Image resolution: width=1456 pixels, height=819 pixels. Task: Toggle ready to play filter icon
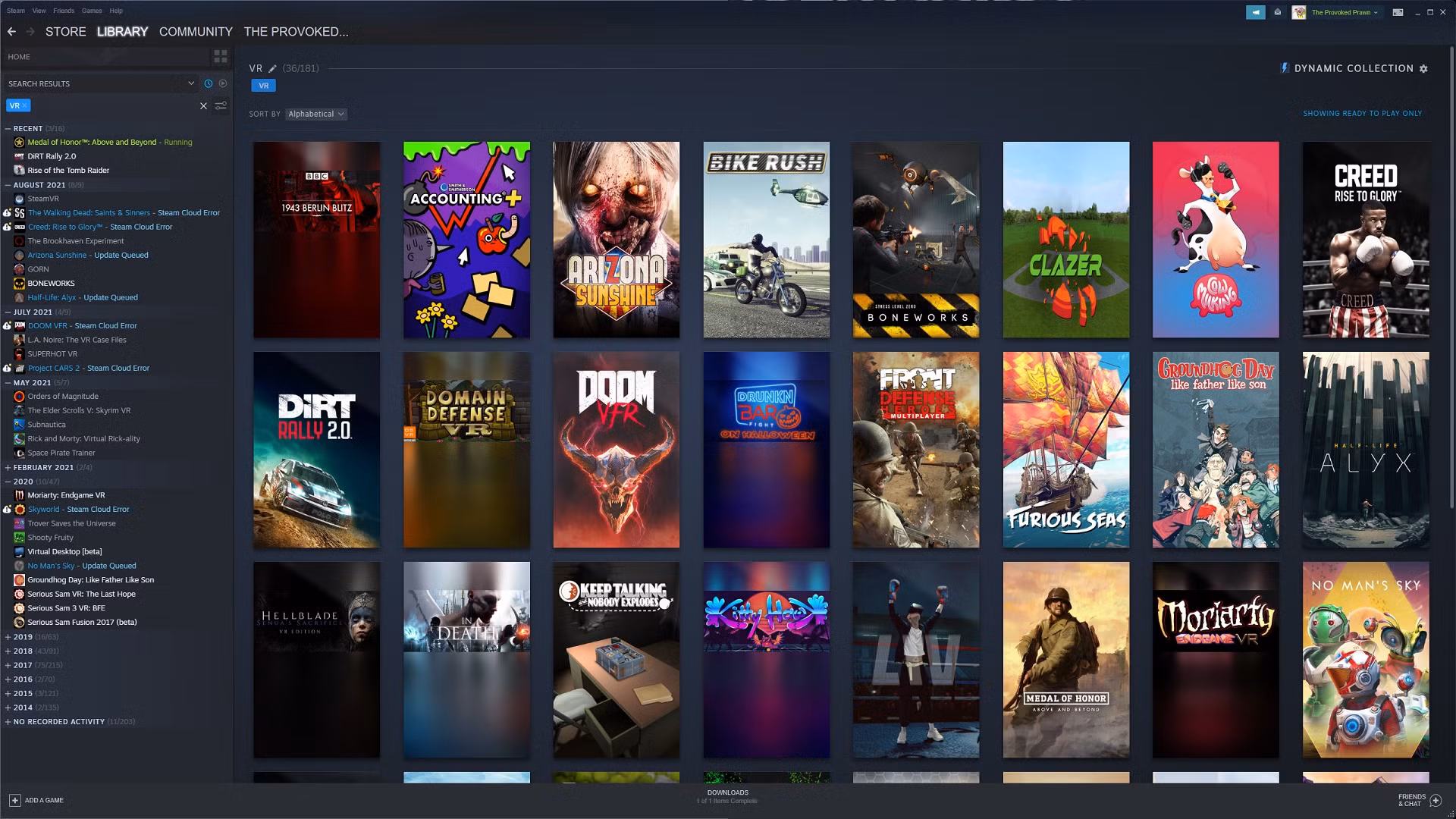[223, 83]
